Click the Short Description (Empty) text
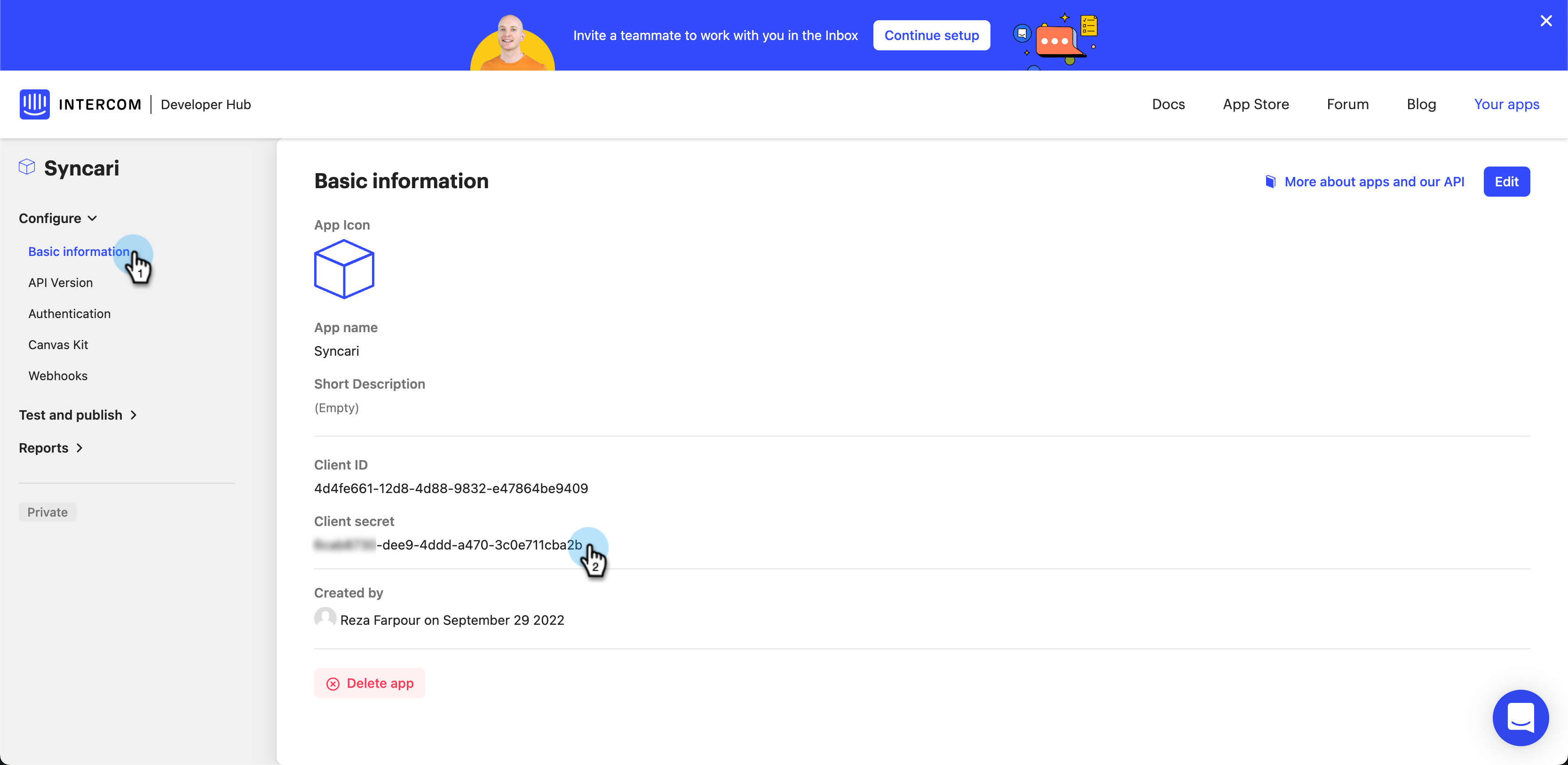Screen dimensions: 1568x765 pyautogui.click(x=337, y=407)
